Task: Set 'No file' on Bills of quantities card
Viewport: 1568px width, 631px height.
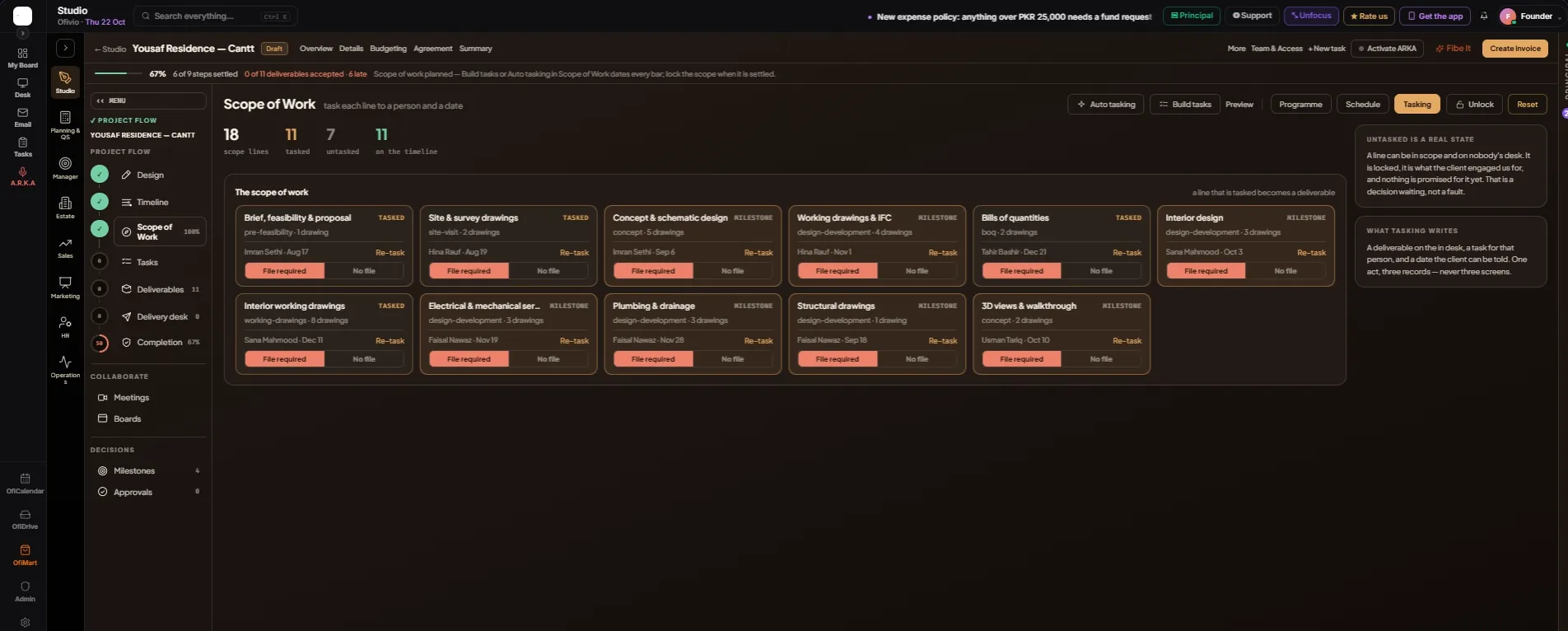Action: coord(1101,271)
